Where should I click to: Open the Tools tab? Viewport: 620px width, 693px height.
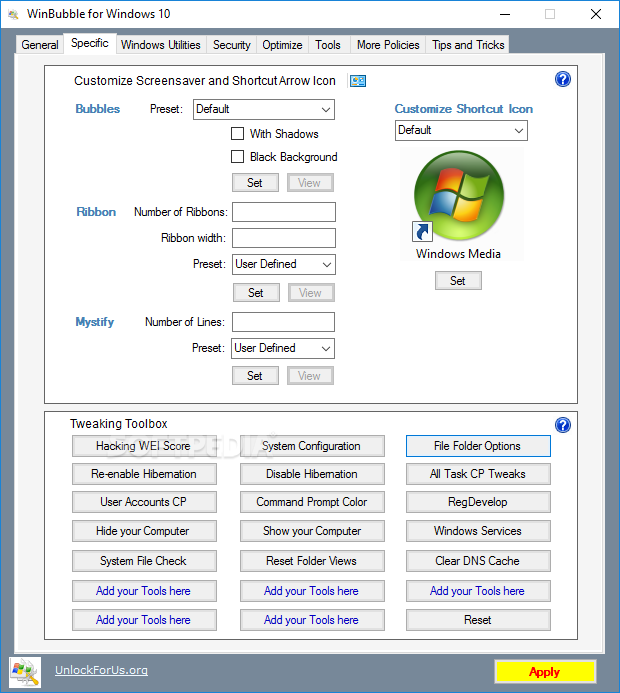coord(328,45)
